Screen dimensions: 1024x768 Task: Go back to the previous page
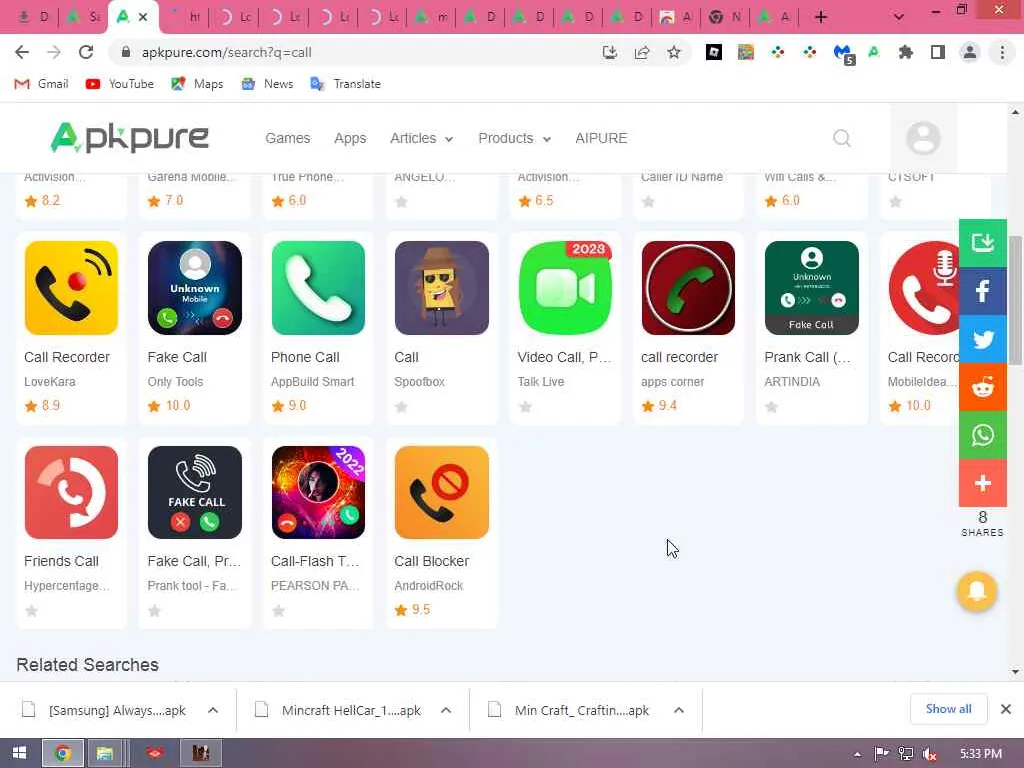22,52
